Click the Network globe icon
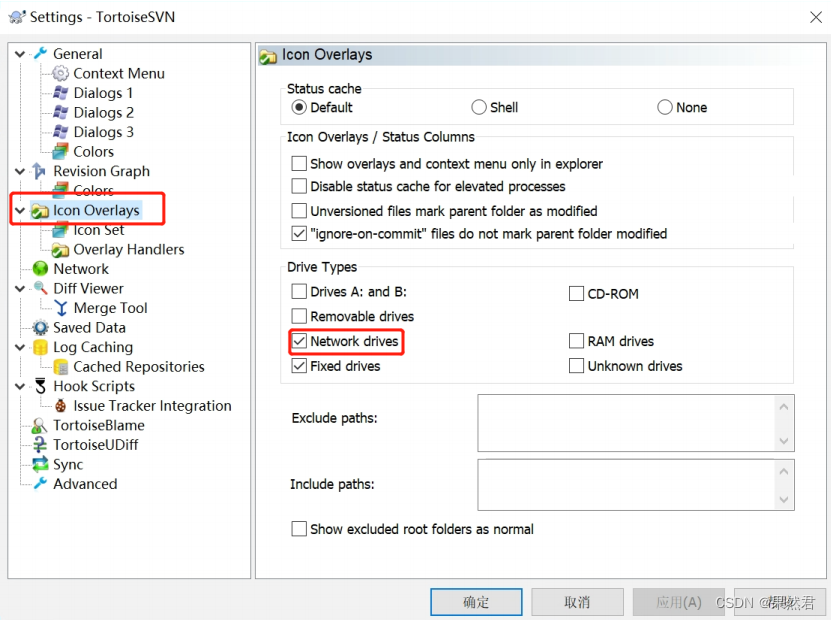The image size is (831, 620). tap(40, 269)
